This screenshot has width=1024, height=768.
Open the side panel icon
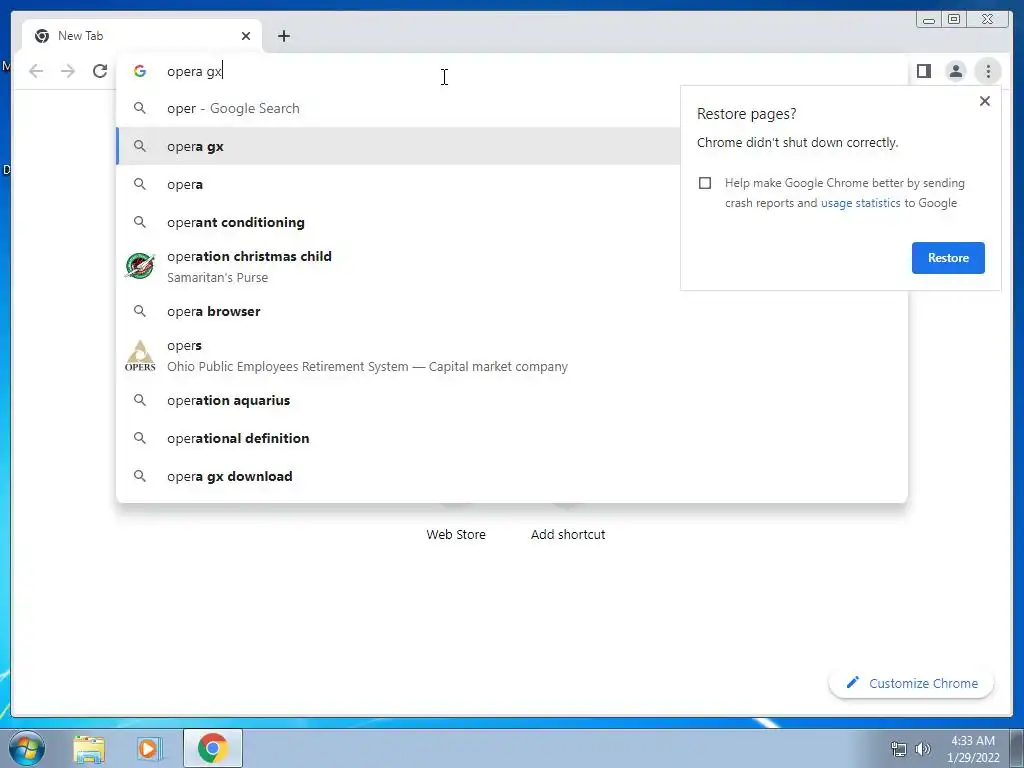point(923,71)
